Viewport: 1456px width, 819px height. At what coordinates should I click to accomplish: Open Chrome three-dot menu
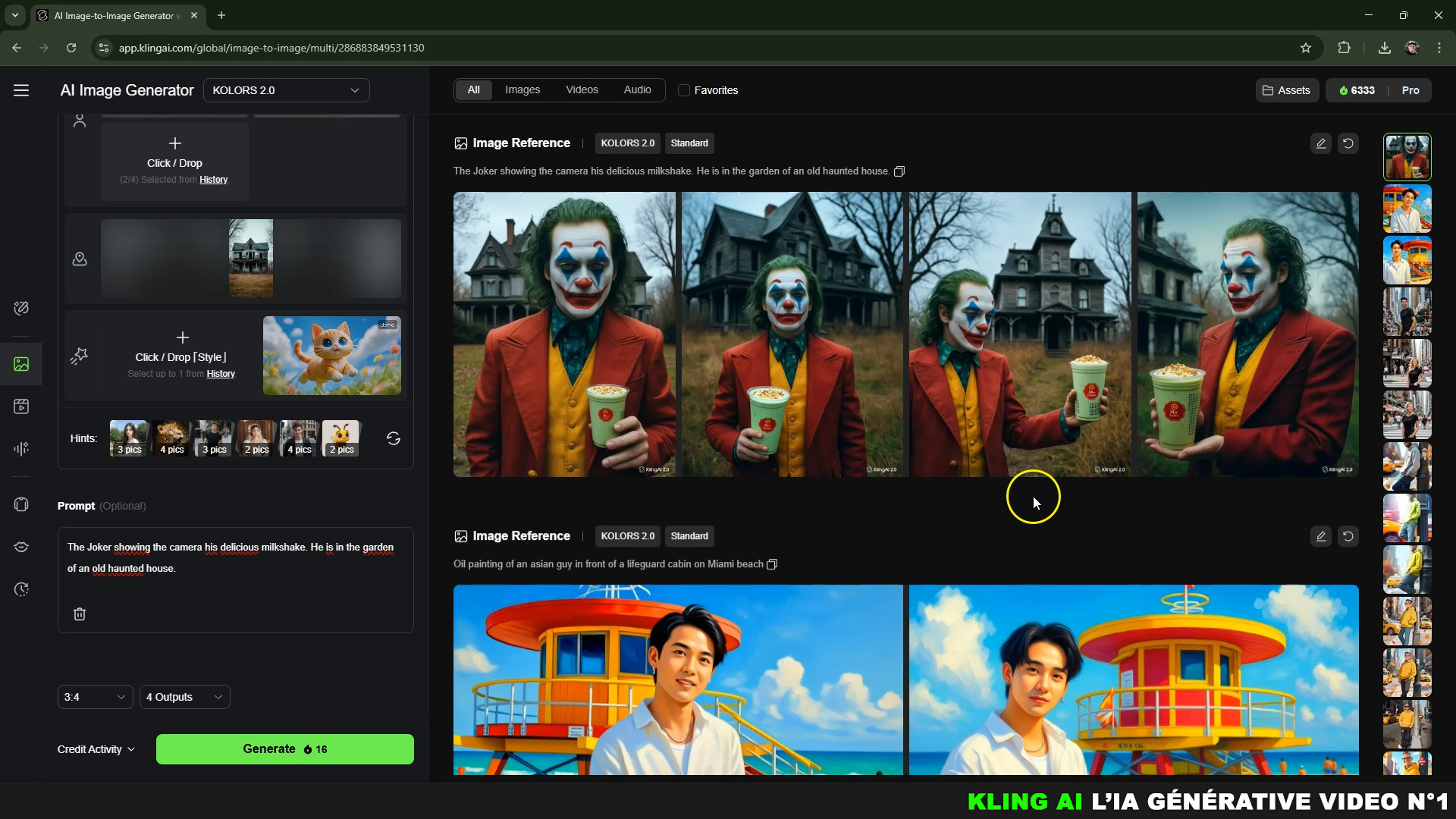pos(1439,48)
